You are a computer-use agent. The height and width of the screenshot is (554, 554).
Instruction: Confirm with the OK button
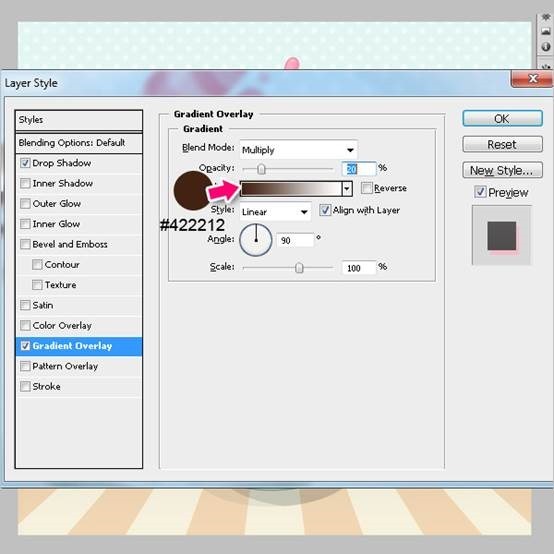tap(502, 119)
